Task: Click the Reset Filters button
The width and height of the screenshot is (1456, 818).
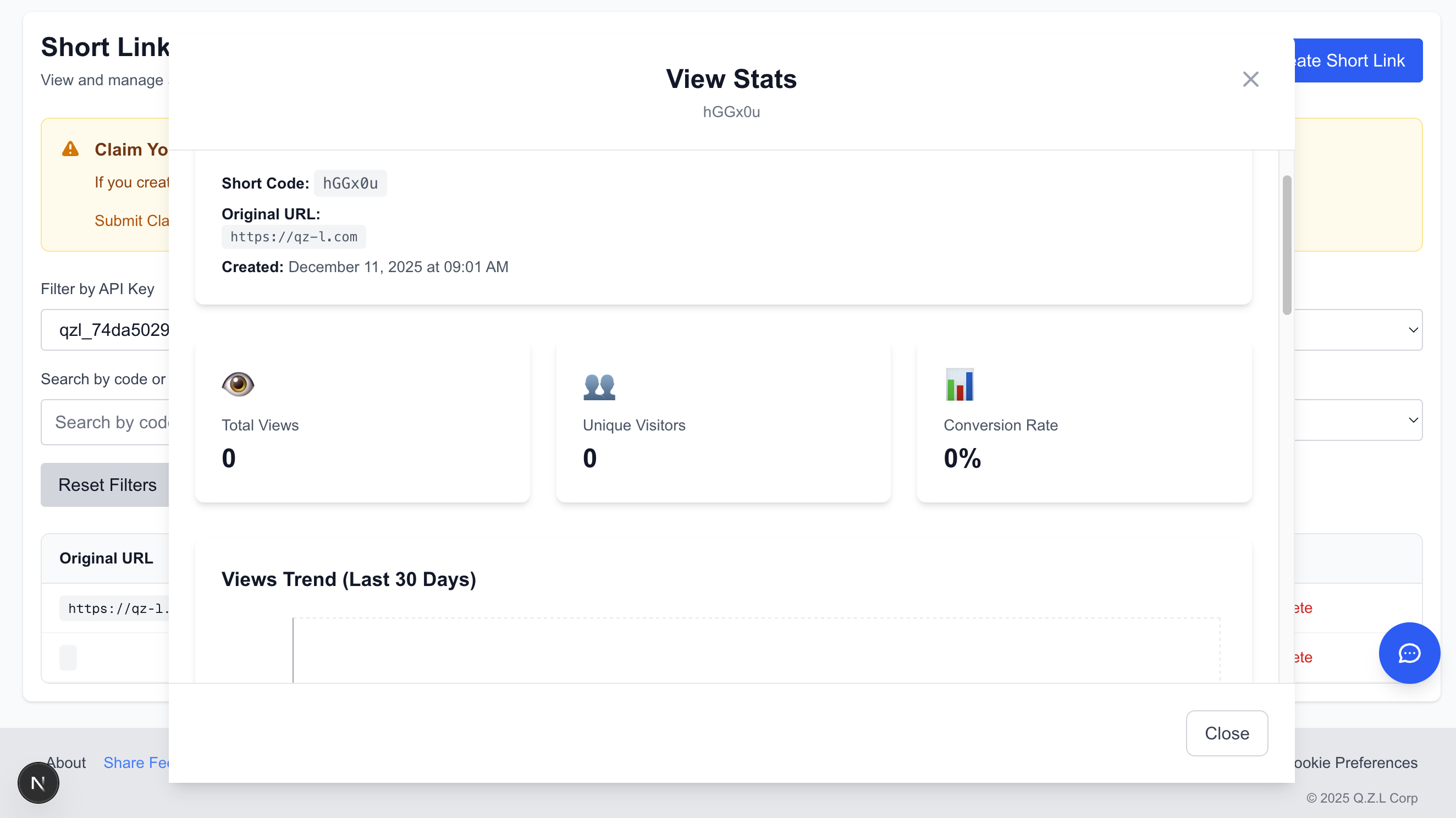Action: tap(107, 485)
